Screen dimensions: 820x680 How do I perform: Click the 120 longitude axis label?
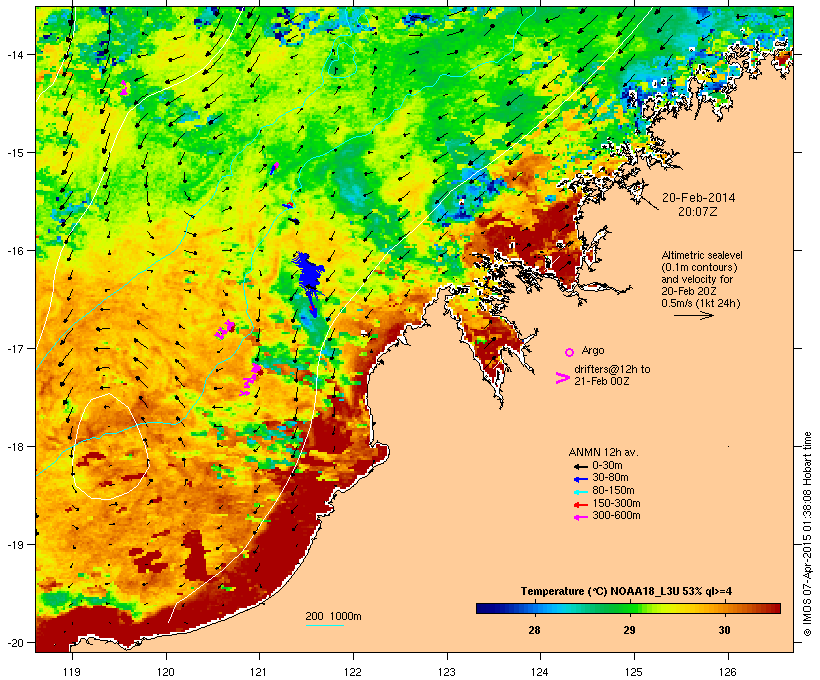pyautogui.click(x=166, y=672)
